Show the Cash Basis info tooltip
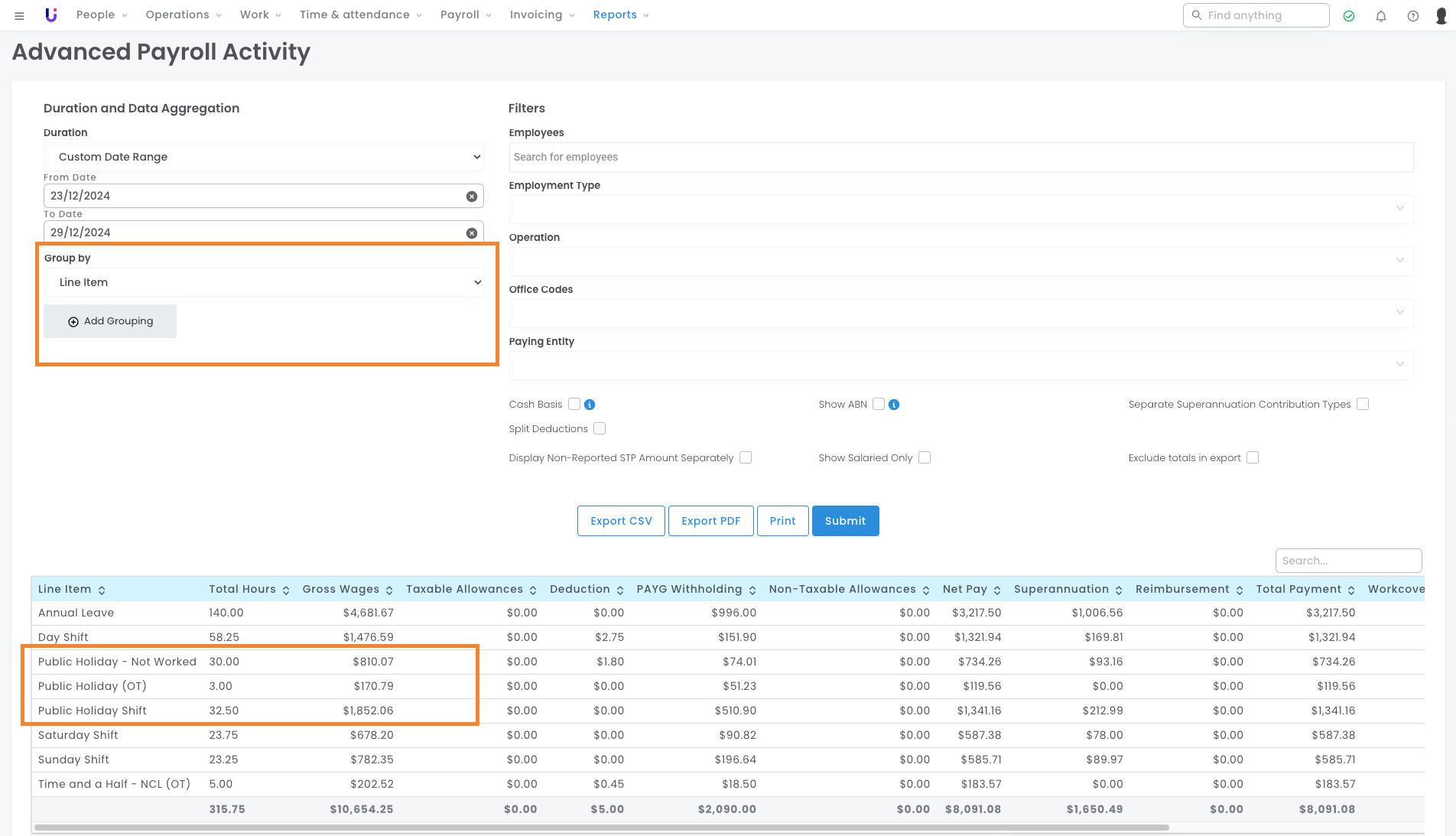 click(590, 405)
